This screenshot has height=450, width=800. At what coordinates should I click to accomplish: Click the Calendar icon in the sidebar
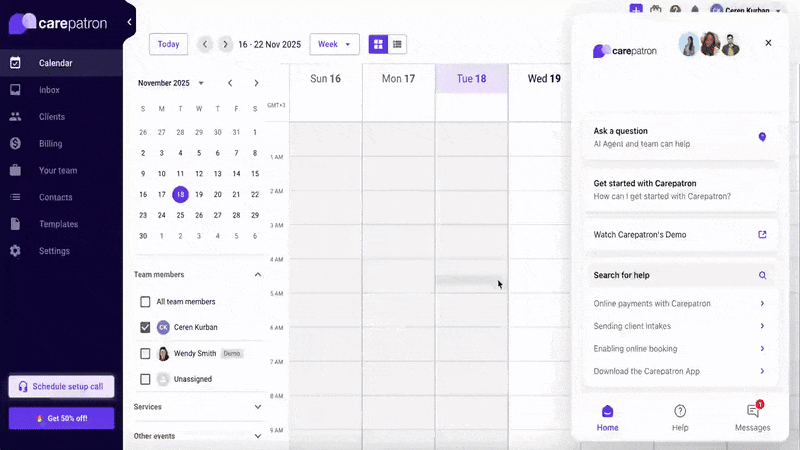(x=15, y=63)
